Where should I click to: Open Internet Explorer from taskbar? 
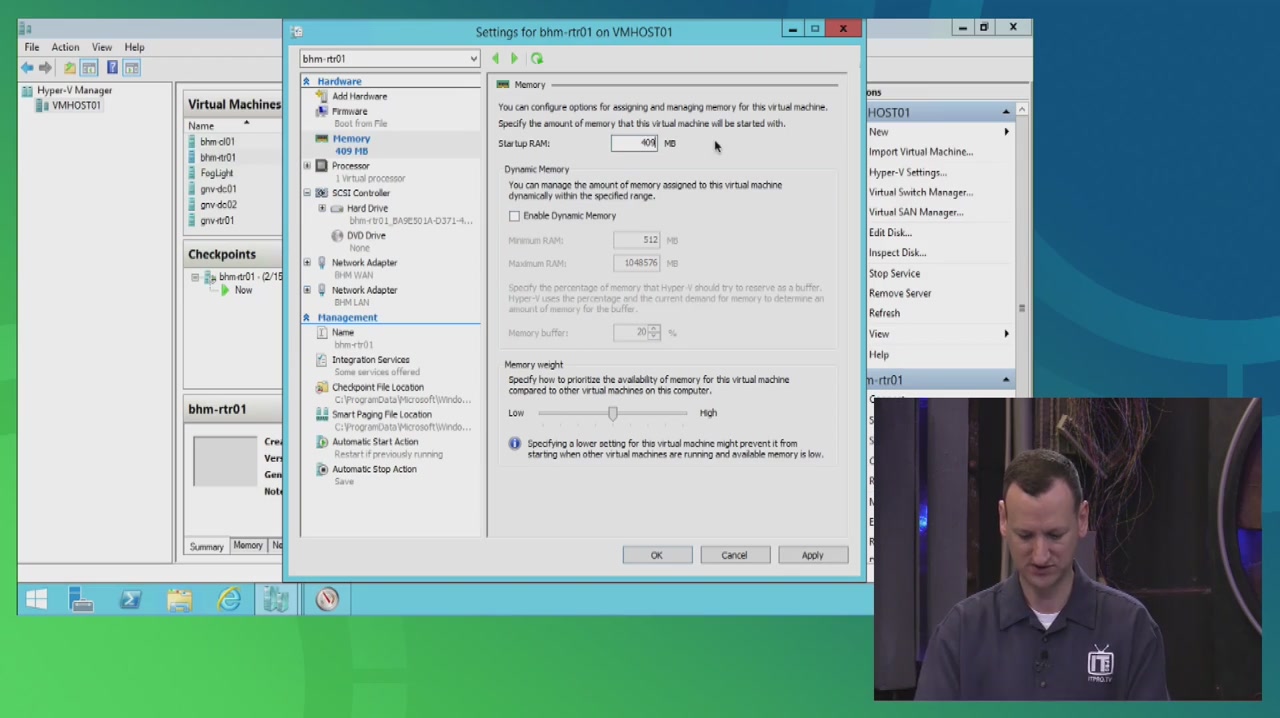(229, 599)
